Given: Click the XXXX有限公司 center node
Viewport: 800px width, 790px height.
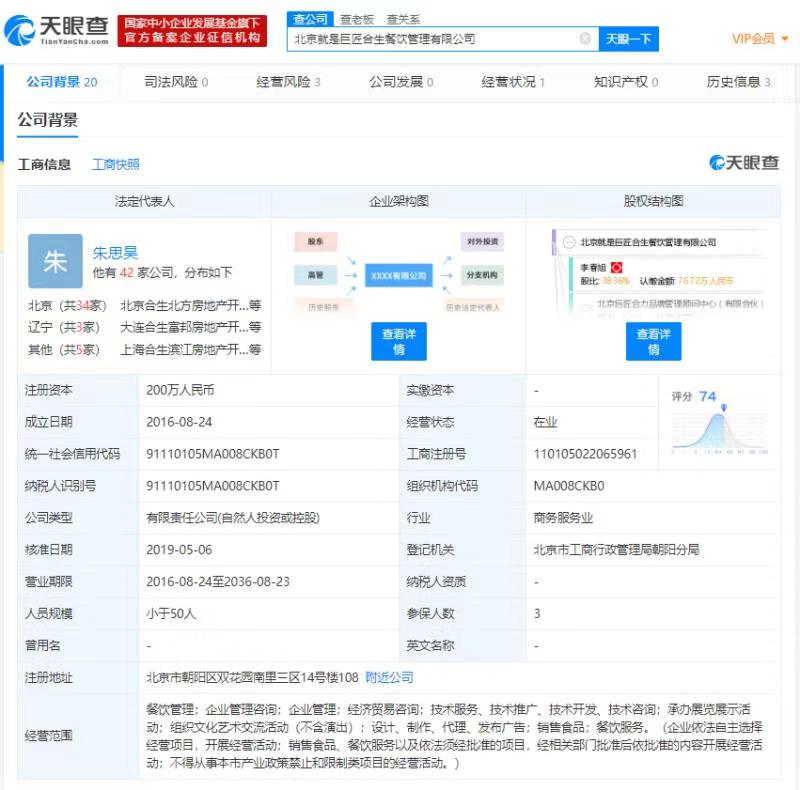Looking at the screenshot, I should [398, 276].
